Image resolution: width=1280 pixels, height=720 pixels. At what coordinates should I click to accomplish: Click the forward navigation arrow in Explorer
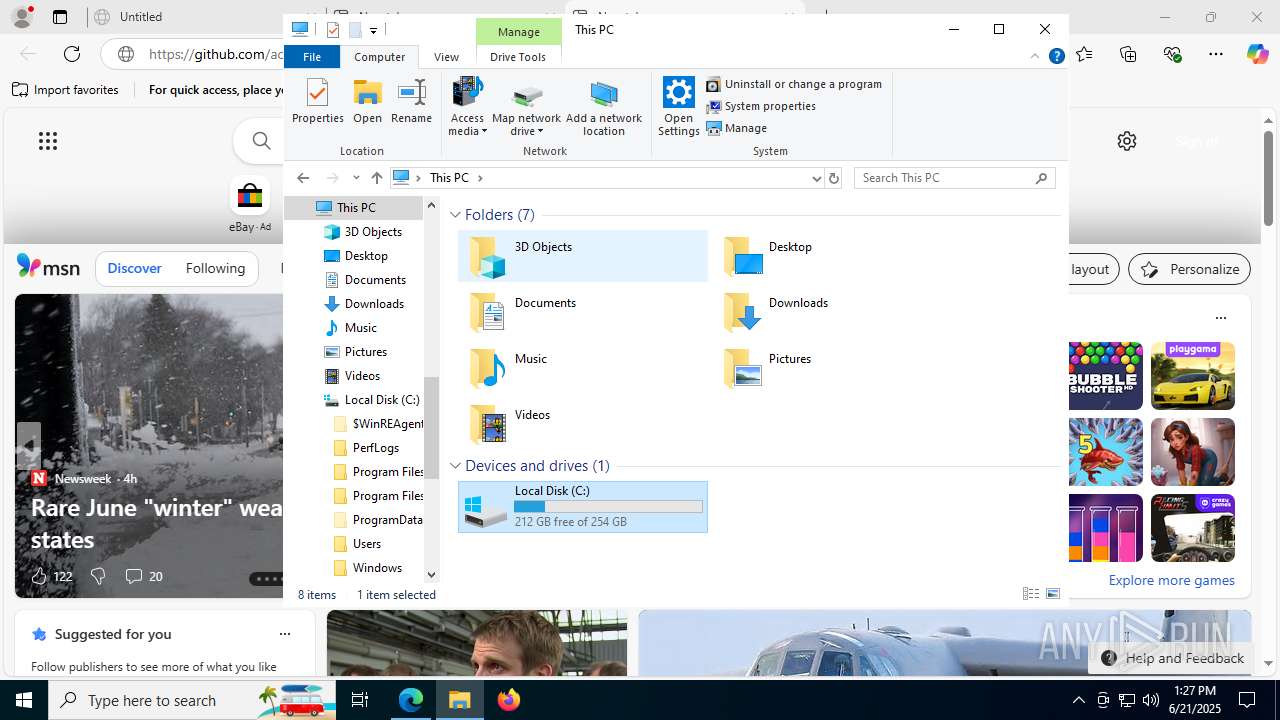point(333,178)
